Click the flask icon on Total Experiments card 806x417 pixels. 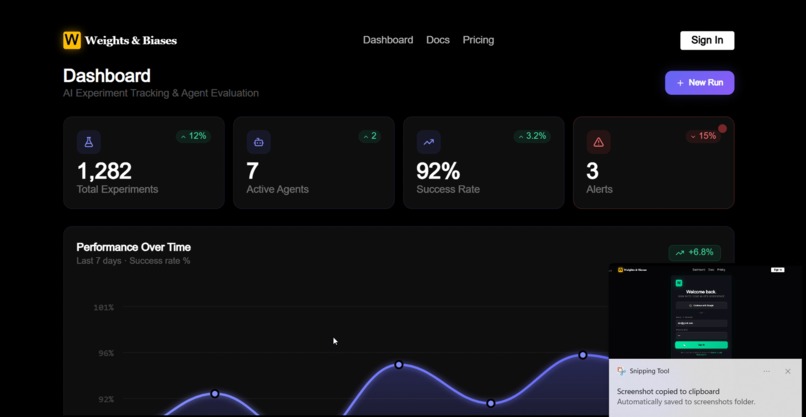tap(89, 142)
